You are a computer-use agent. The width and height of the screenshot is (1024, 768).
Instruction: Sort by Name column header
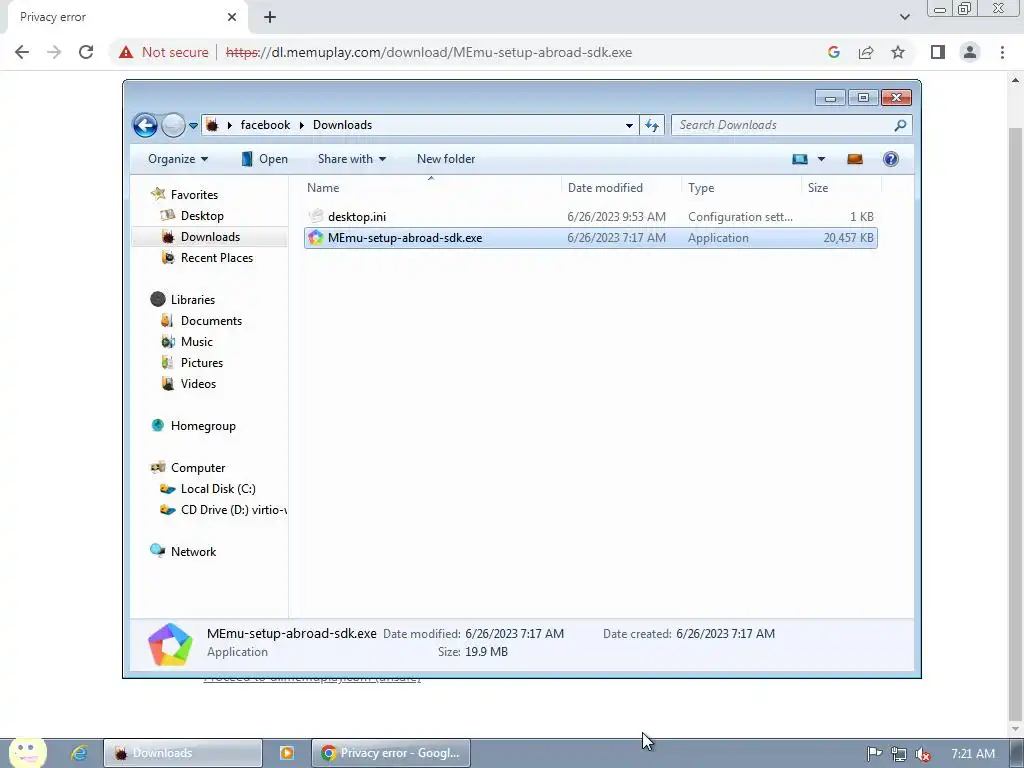[432, 188]
